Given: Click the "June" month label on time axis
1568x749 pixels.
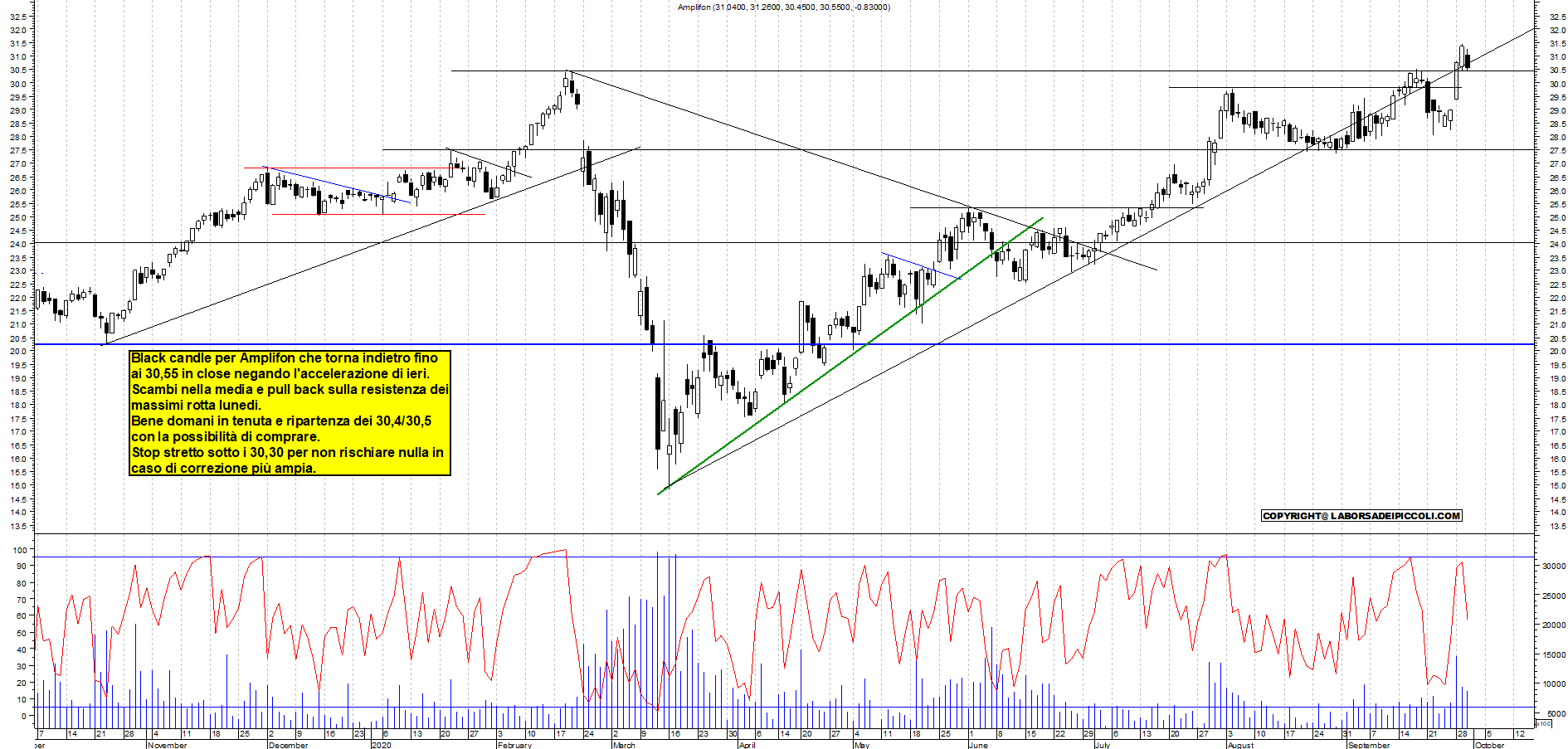Looking at the screenshot, I should pos(978,745).
